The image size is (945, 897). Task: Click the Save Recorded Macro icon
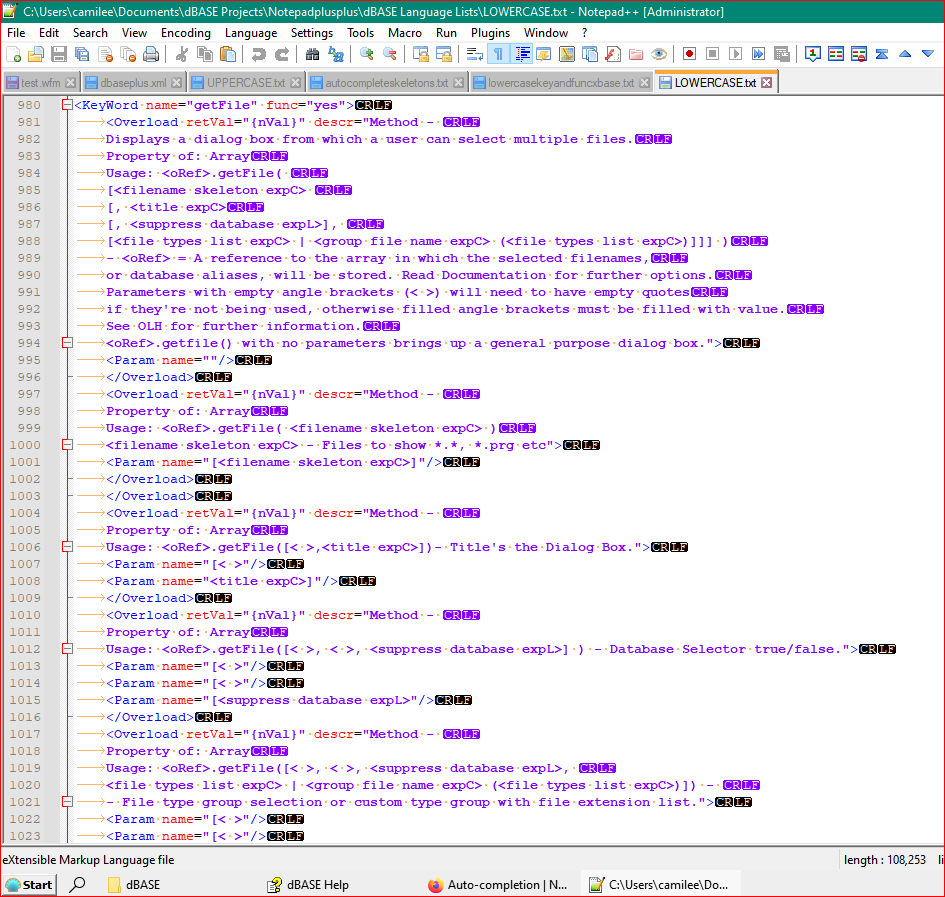(x=782, y=55)
